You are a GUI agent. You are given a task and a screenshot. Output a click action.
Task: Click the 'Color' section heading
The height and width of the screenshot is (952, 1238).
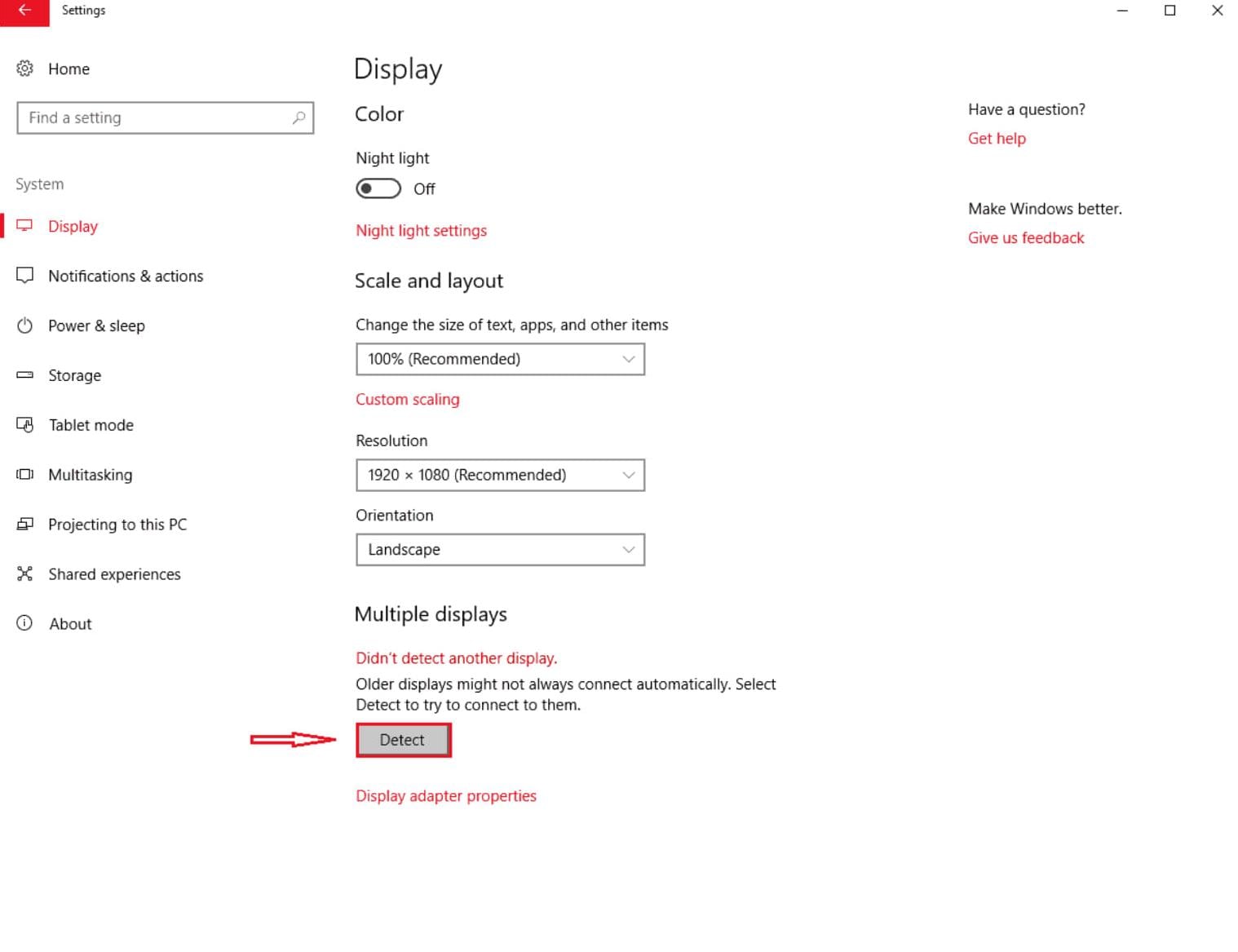pos(379,114)
